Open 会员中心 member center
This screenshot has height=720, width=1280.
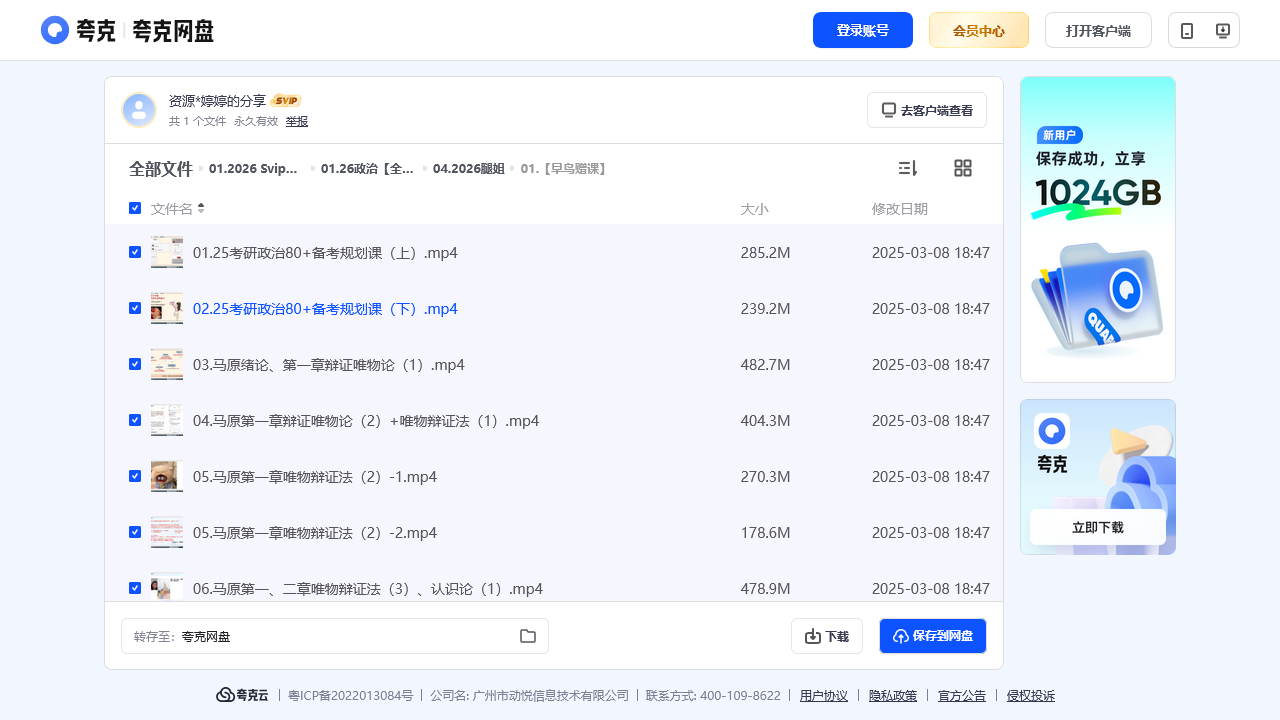click(x=979, y=30)
